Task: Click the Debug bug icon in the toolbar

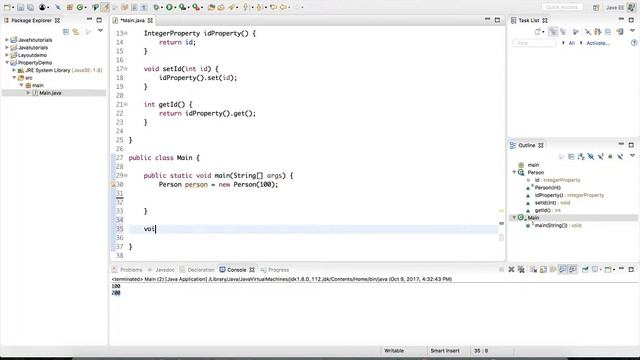Action: [x=156, y=7]
